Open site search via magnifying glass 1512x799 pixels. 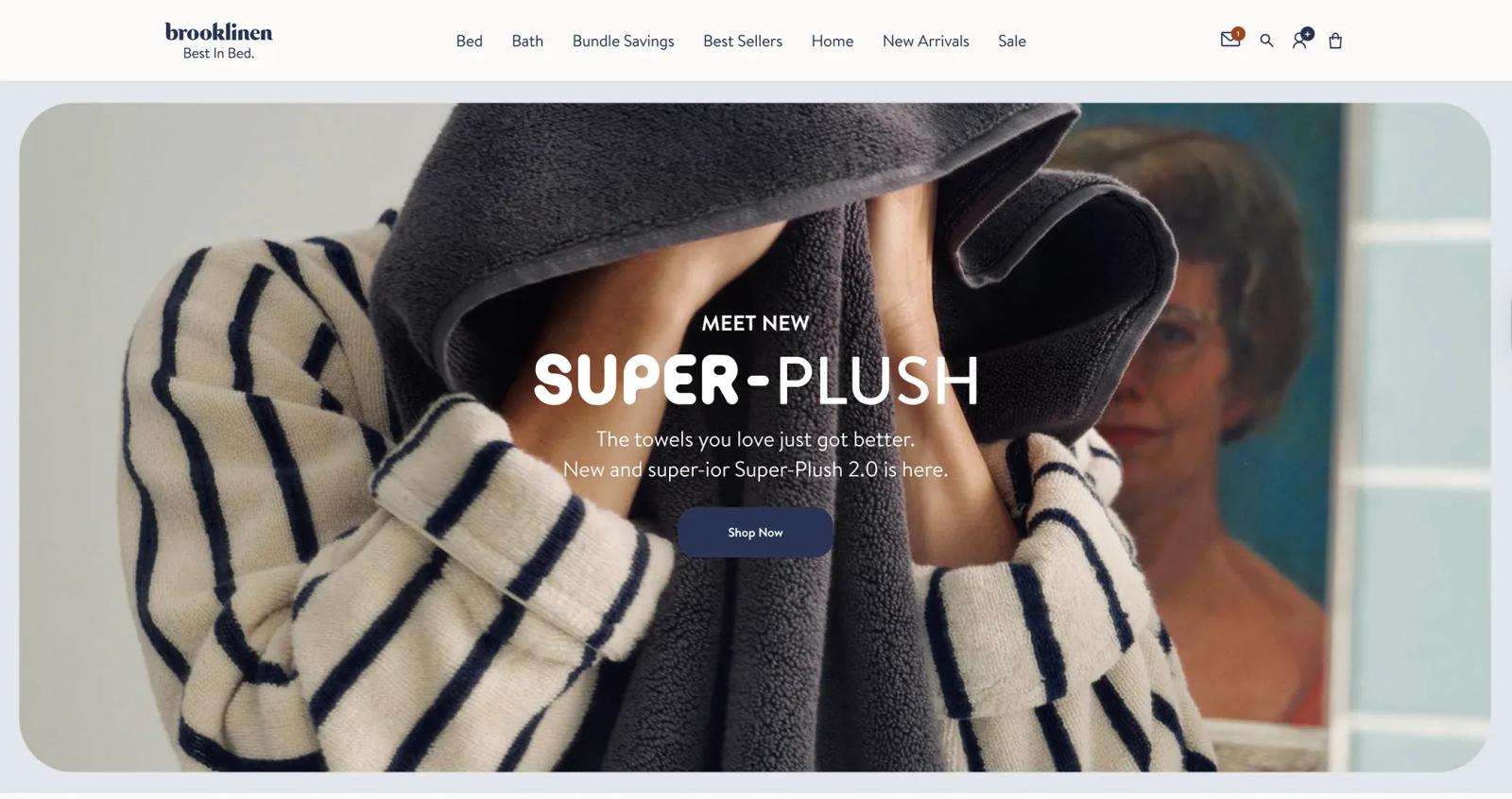(x=1266, y=41)
